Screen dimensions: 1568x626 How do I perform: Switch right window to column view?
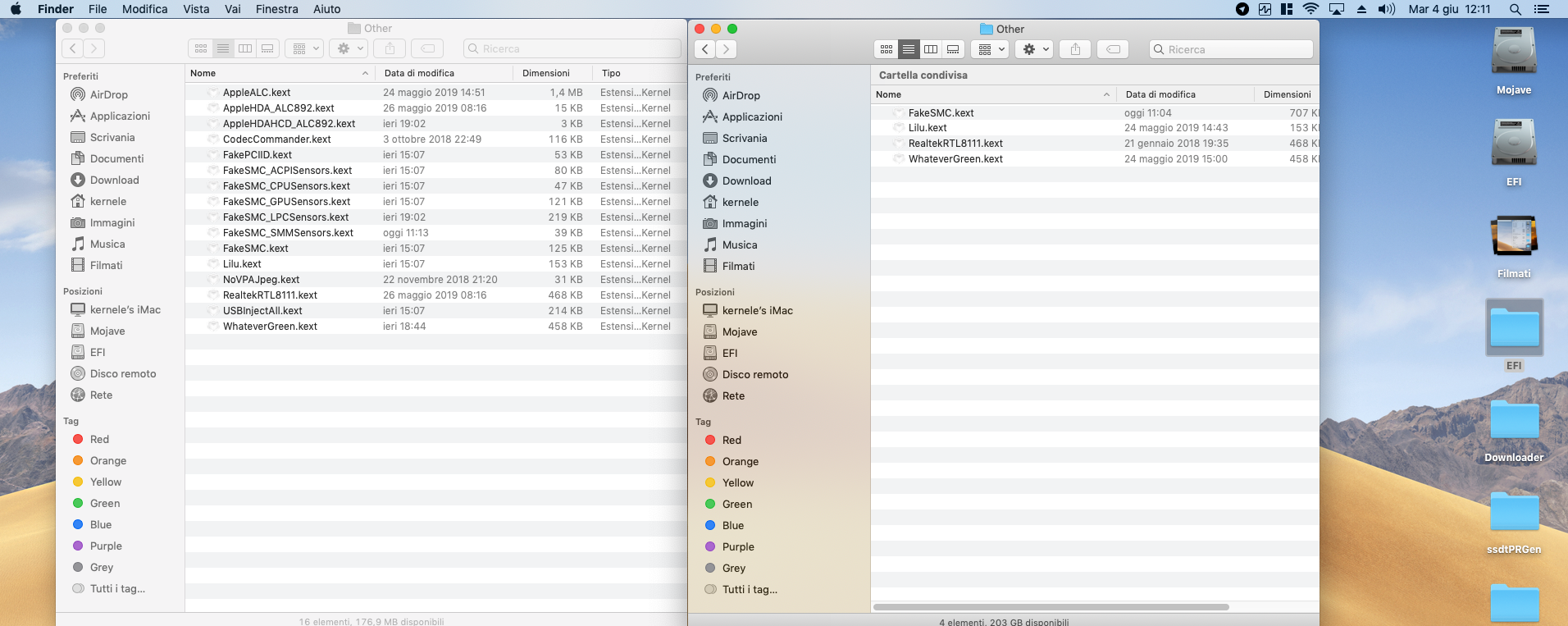[x=931, y=49]
